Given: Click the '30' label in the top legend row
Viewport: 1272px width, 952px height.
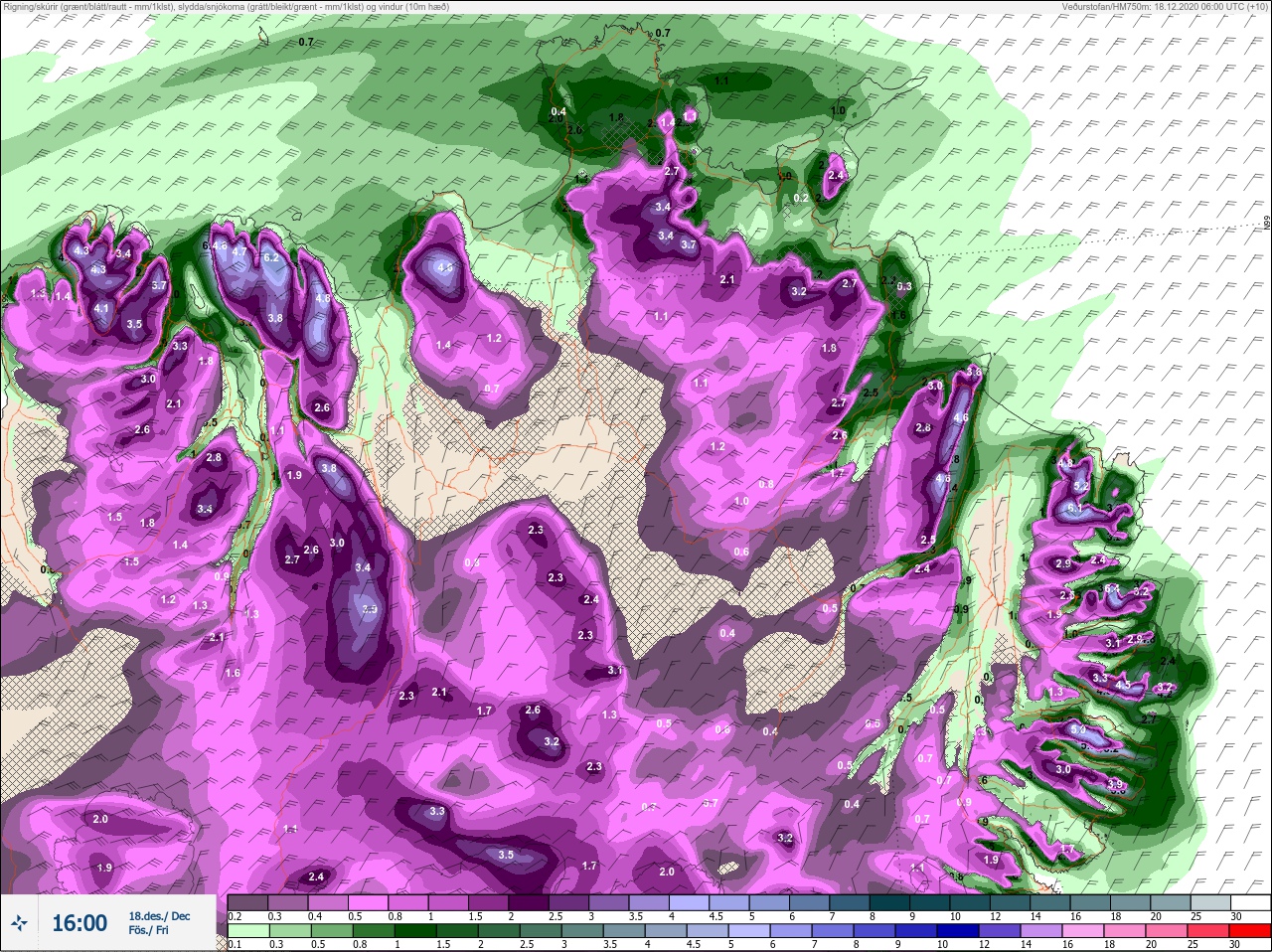Looking at the screenshot, I should pos(1236,916).
